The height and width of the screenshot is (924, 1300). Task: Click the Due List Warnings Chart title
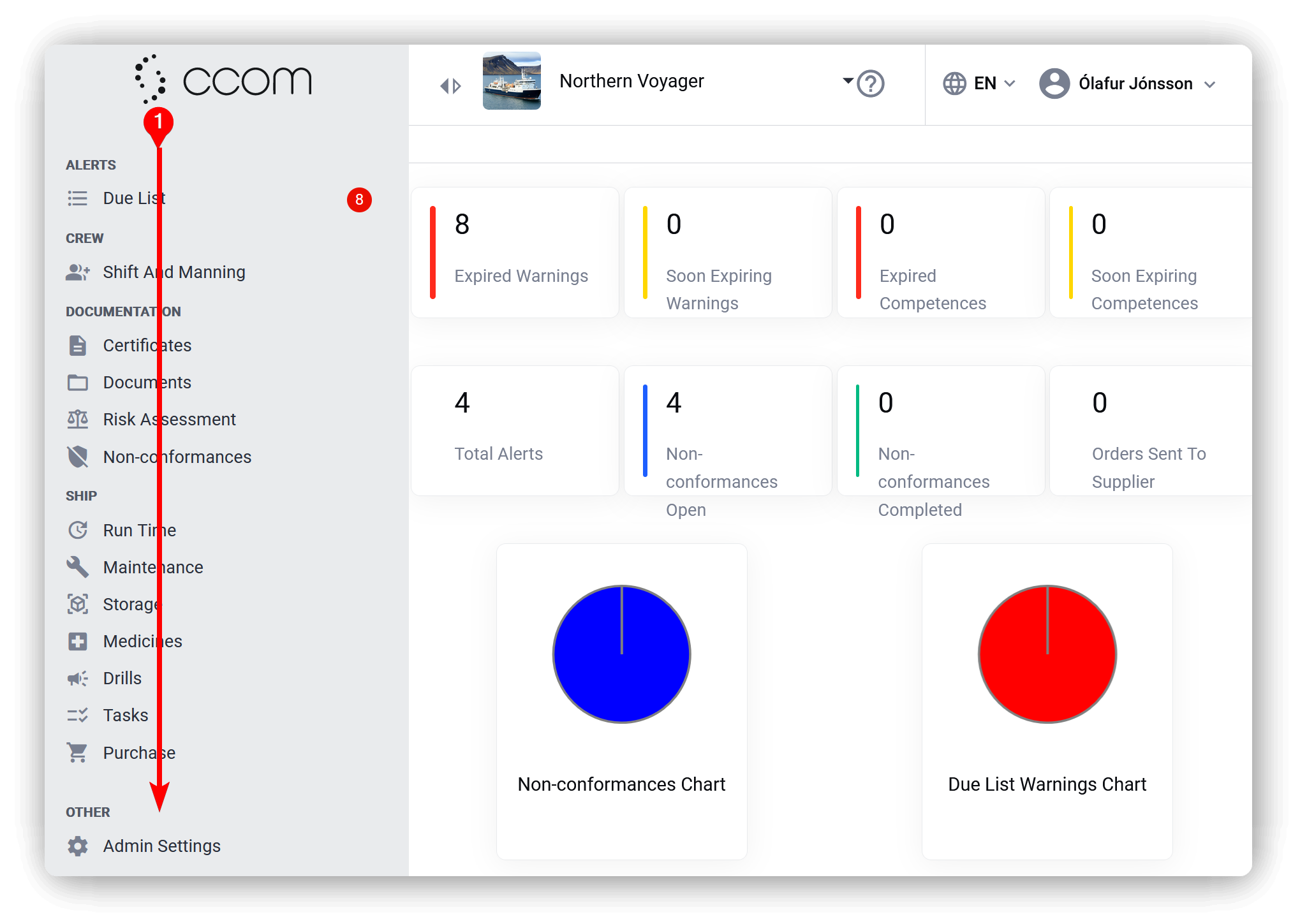[1047, 784]
